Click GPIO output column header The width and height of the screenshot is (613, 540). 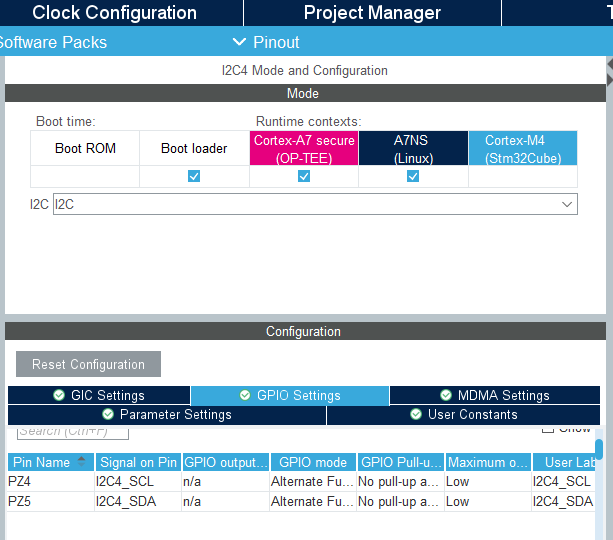click(x=226, y=462)
